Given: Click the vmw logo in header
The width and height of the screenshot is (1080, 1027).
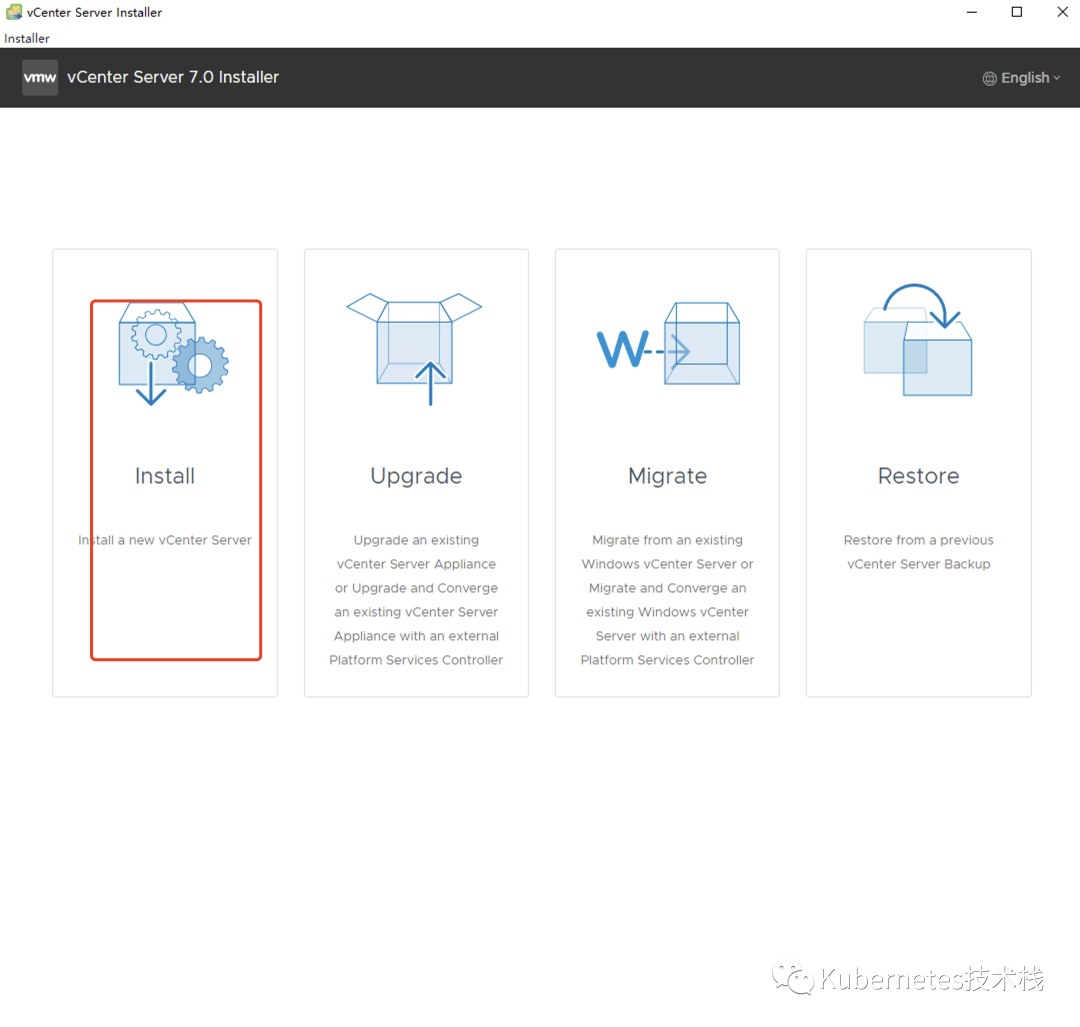Looking at the screenshot, I should [x=40, y=77].
